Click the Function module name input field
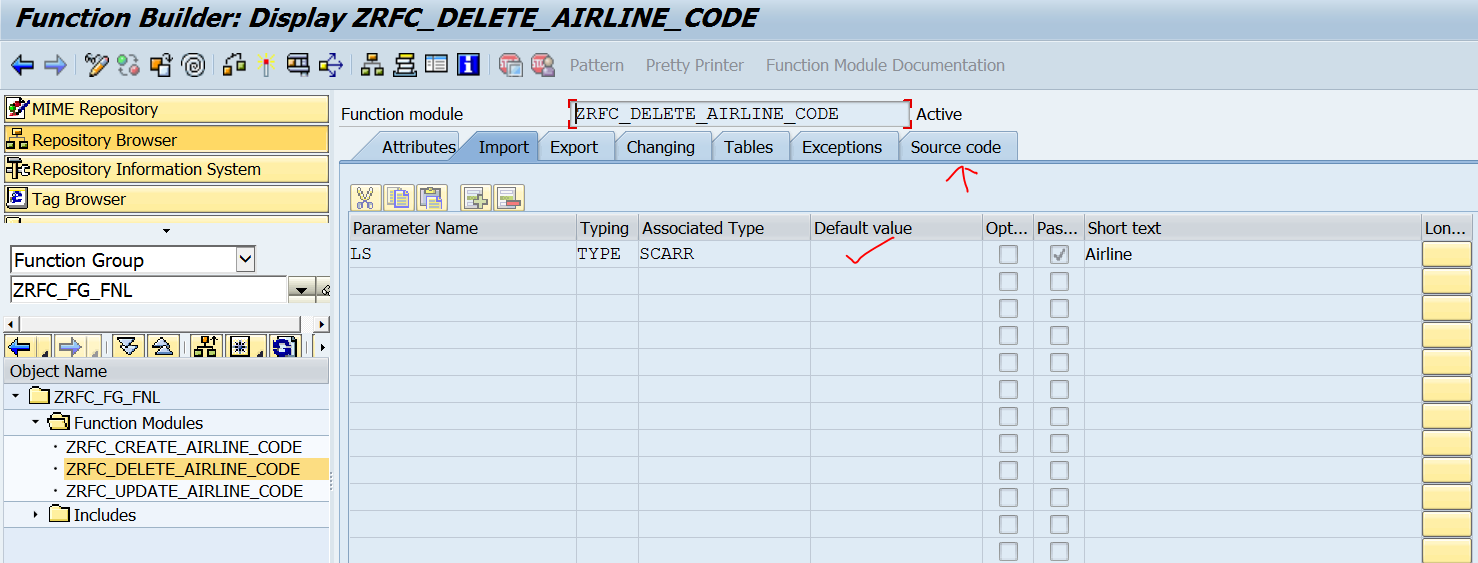Image resolution: width=1478 pixels, height=563 pixels. tap(740, 114)
